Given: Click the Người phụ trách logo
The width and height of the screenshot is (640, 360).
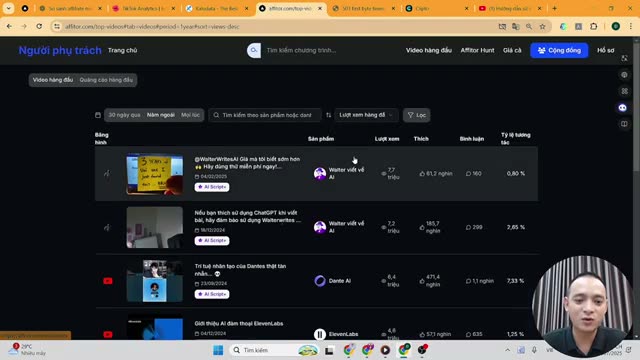Looking at the screenshot, I should pyautogui.click(x=60, y=50).
